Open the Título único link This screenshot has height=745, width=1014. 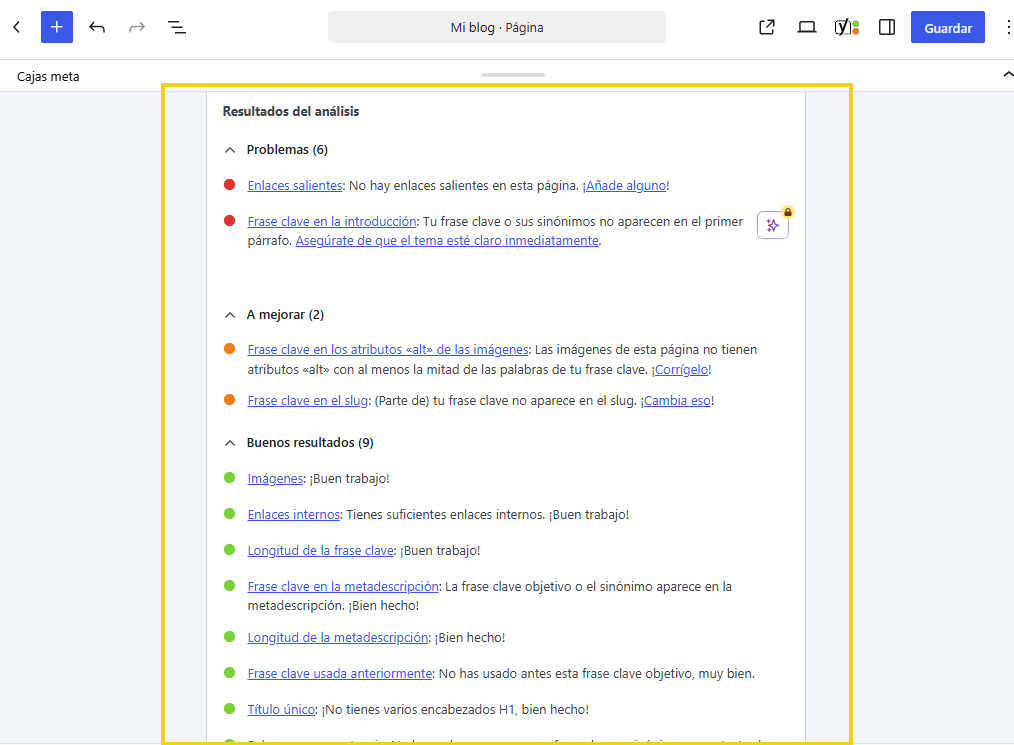[x=281, y=710]
